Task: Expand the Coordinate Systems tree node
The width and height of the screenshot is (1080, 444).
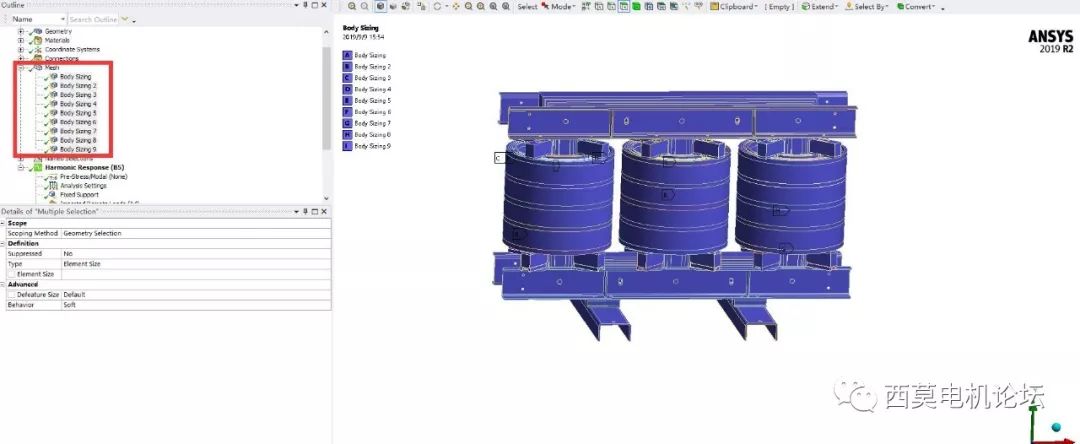Action: (21, 49)
